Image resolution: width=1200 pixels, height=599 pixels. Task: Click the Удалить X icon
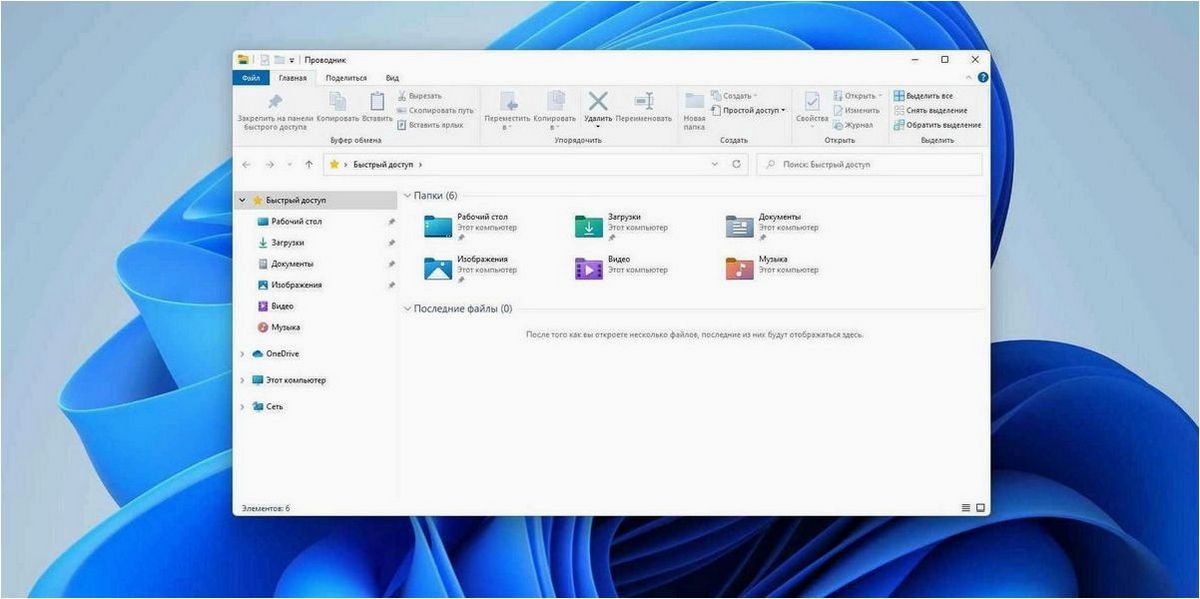click(598, 101)
